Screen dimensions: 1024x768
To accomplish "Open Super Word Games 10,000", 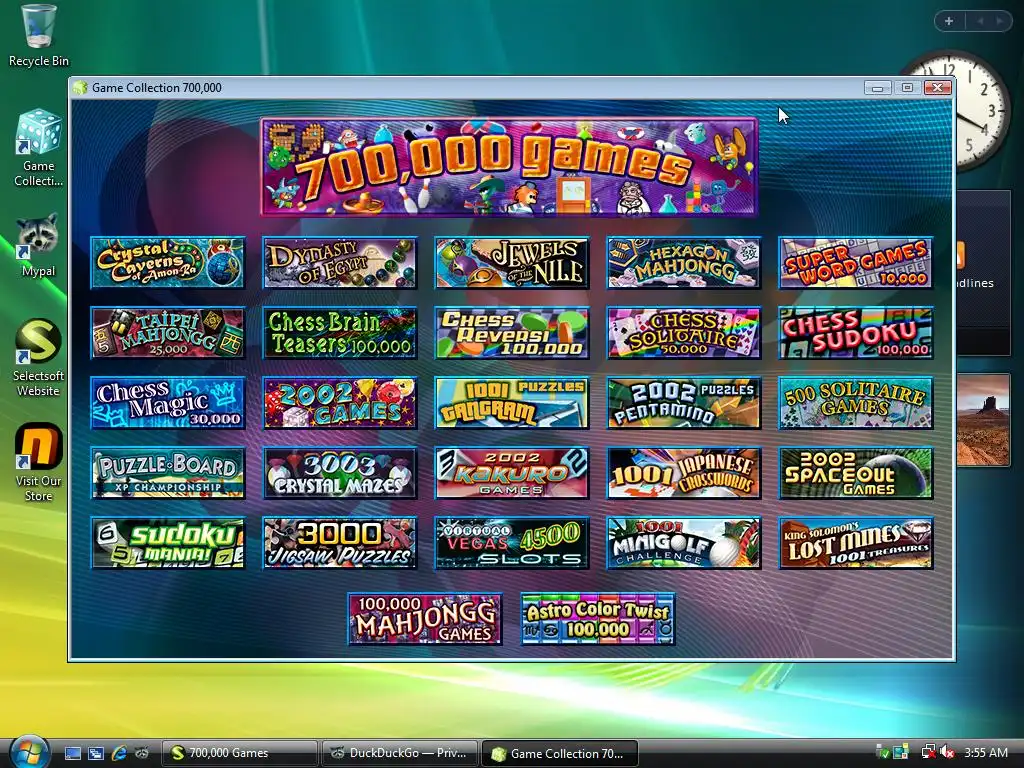I will [856, 263].
